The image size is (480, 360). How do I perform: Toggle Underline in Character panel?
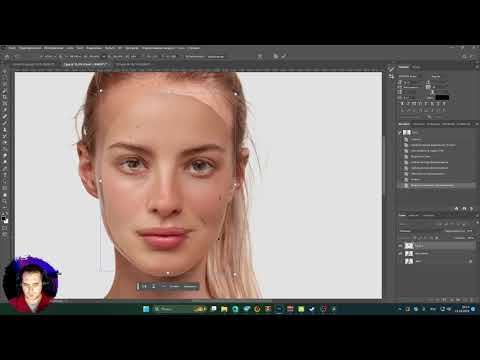[438, 104]
